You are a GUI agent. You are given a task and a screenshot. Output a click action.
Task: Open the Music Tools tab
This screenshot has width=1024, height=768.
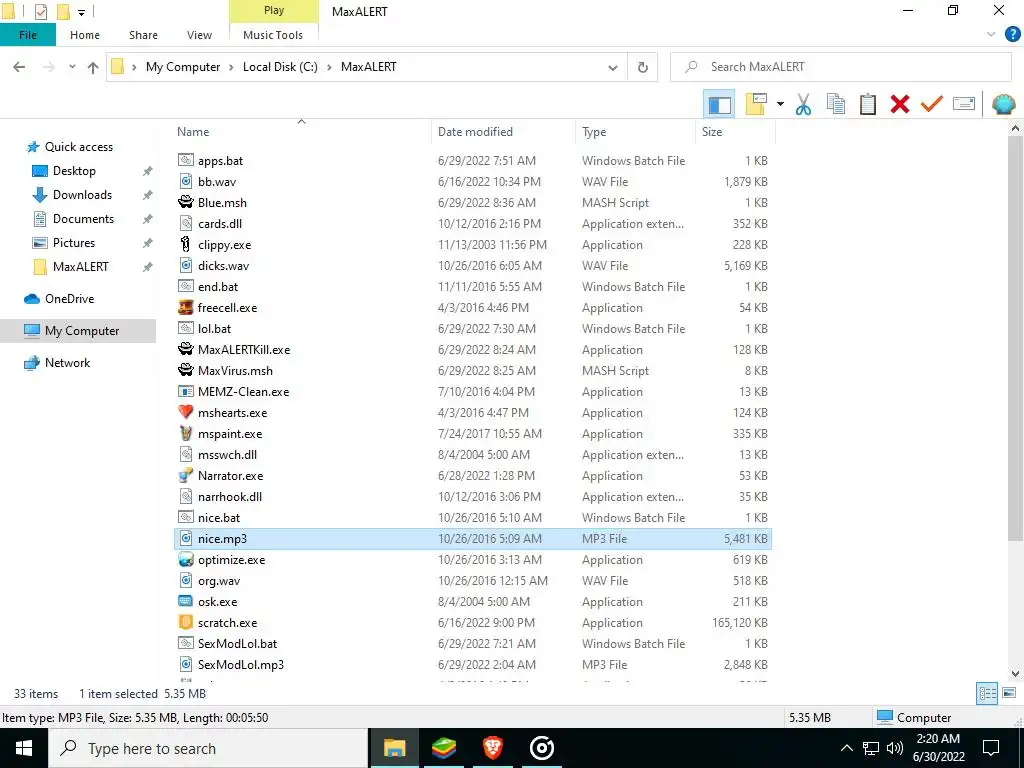273,35
